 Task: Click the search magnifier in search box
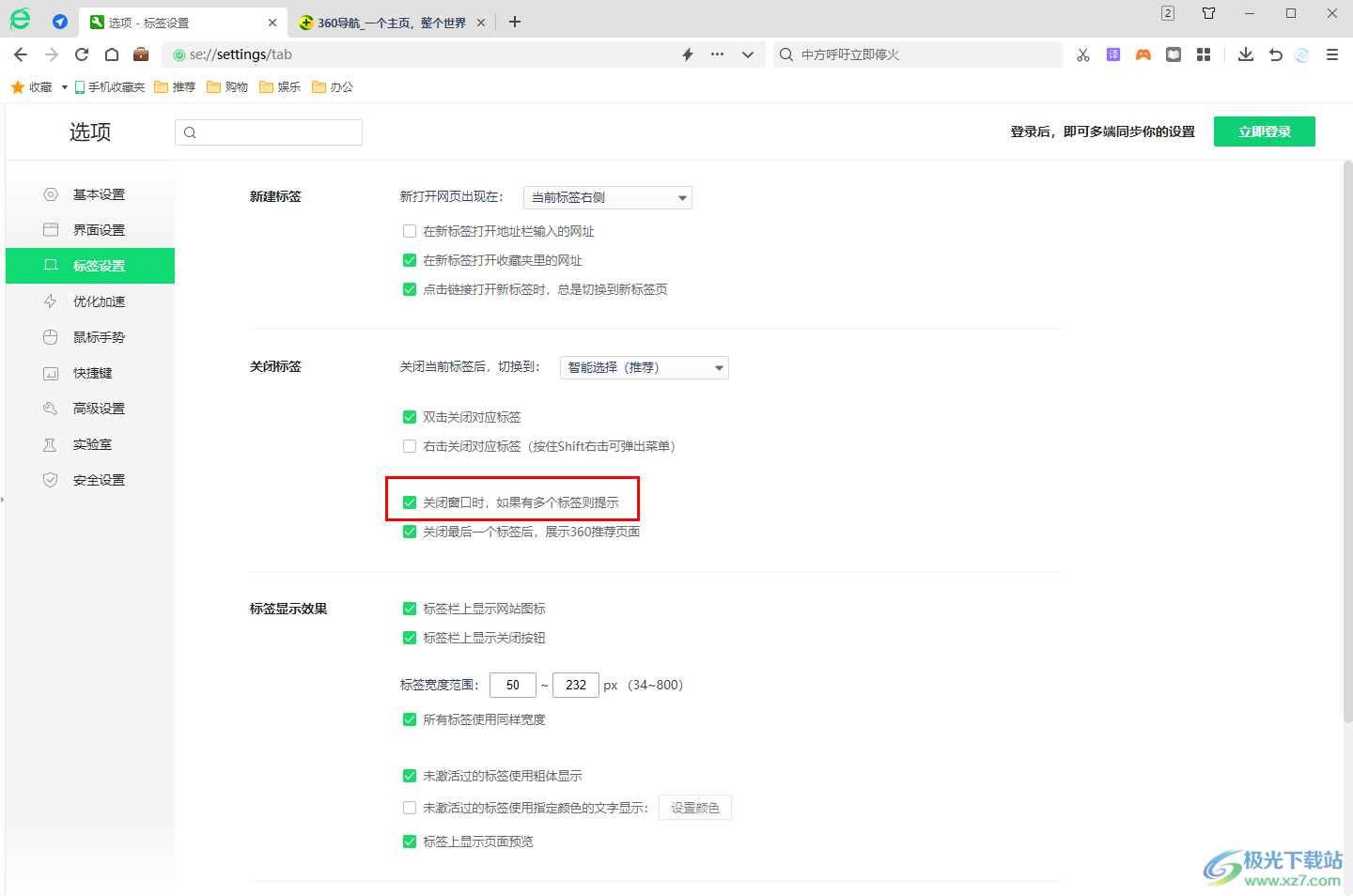786,54
